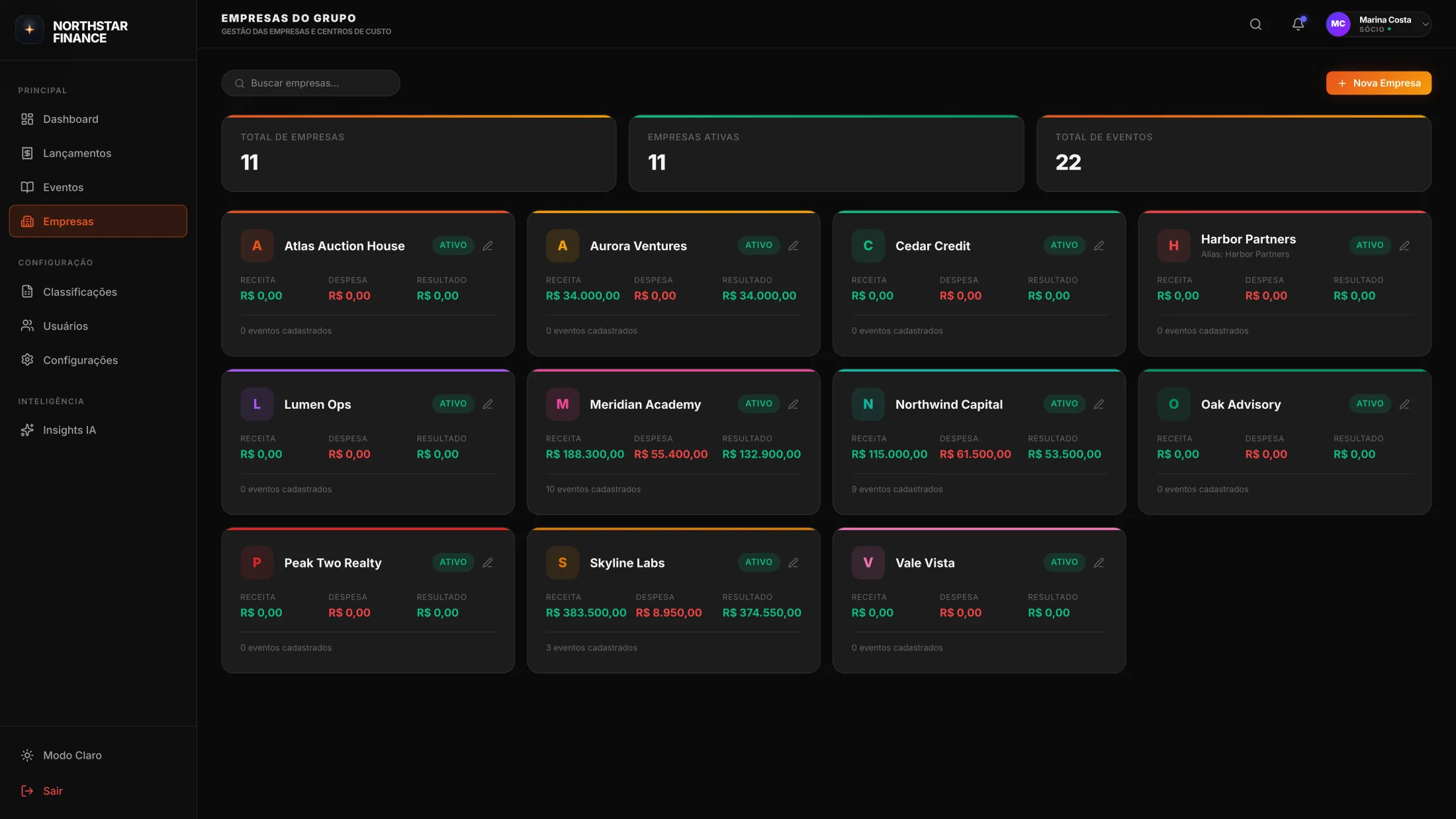The image size is (1456, 819).
Task: Open Classificações settings page
Action: point(80,292)
